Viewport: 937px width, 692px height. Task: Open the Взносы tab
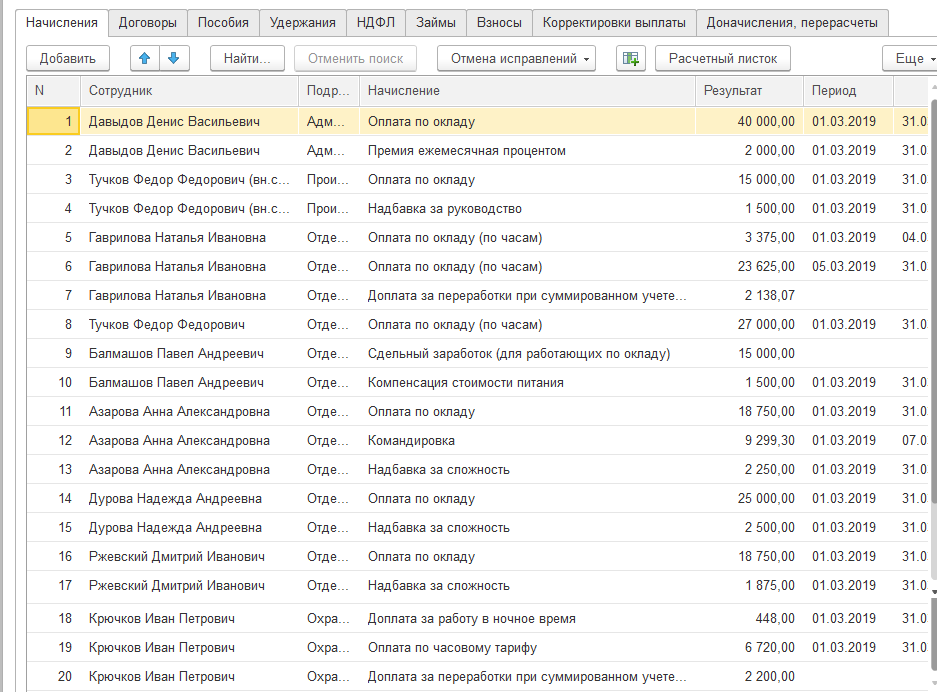click(x=499, y=22)
